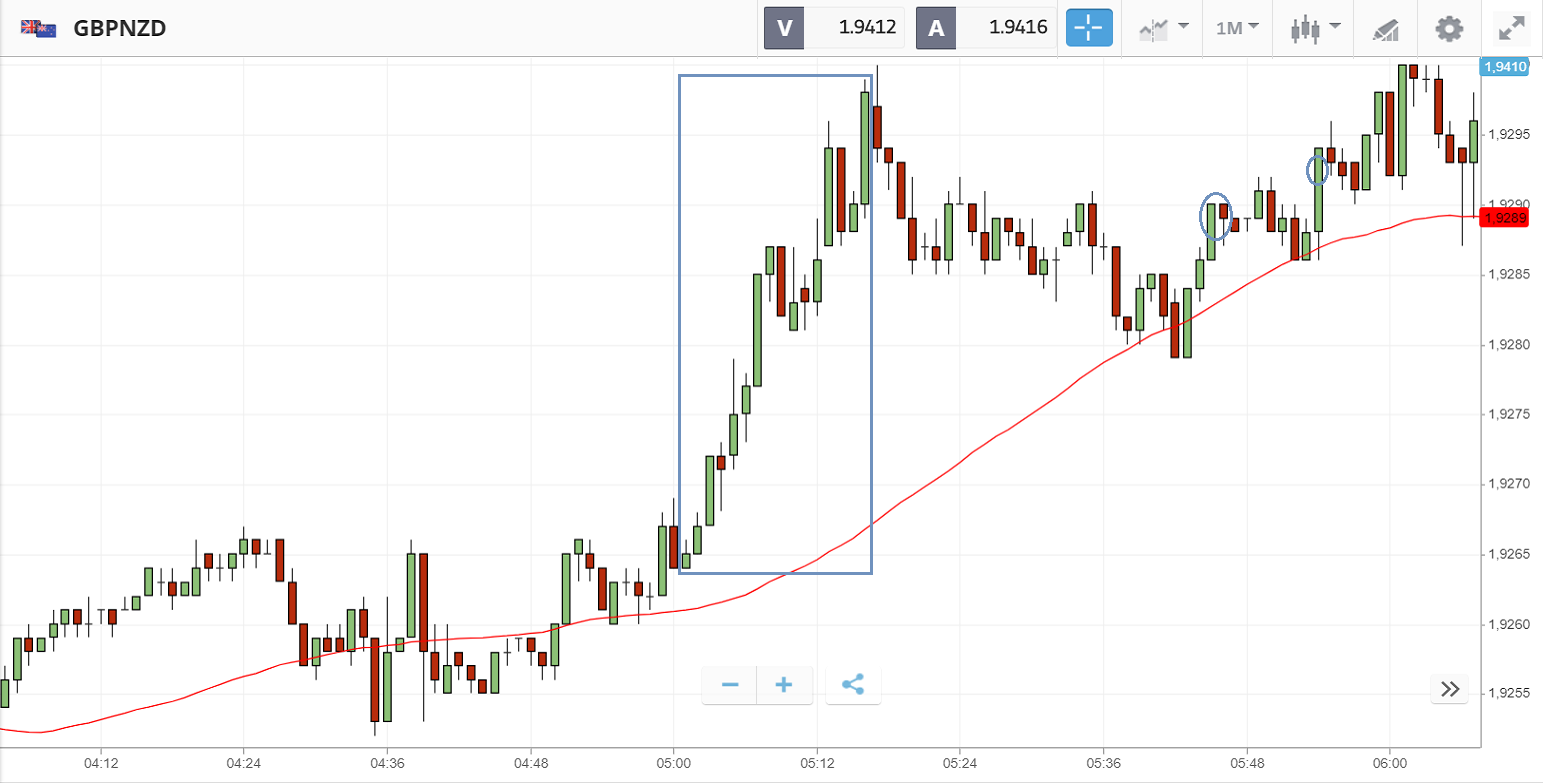This screenshot has height=783, width=1543.
Task: Toggle the blue crosshair cursor button
Action: pyautogui.click(x=1089, y=28)
